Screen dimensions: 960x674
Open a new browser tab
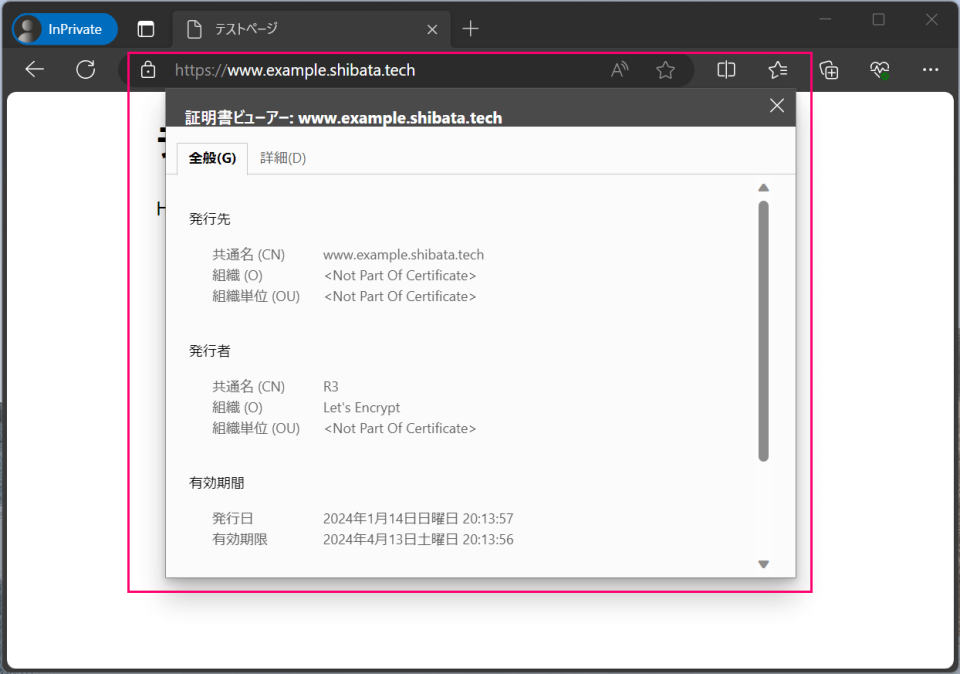point(470,29)
